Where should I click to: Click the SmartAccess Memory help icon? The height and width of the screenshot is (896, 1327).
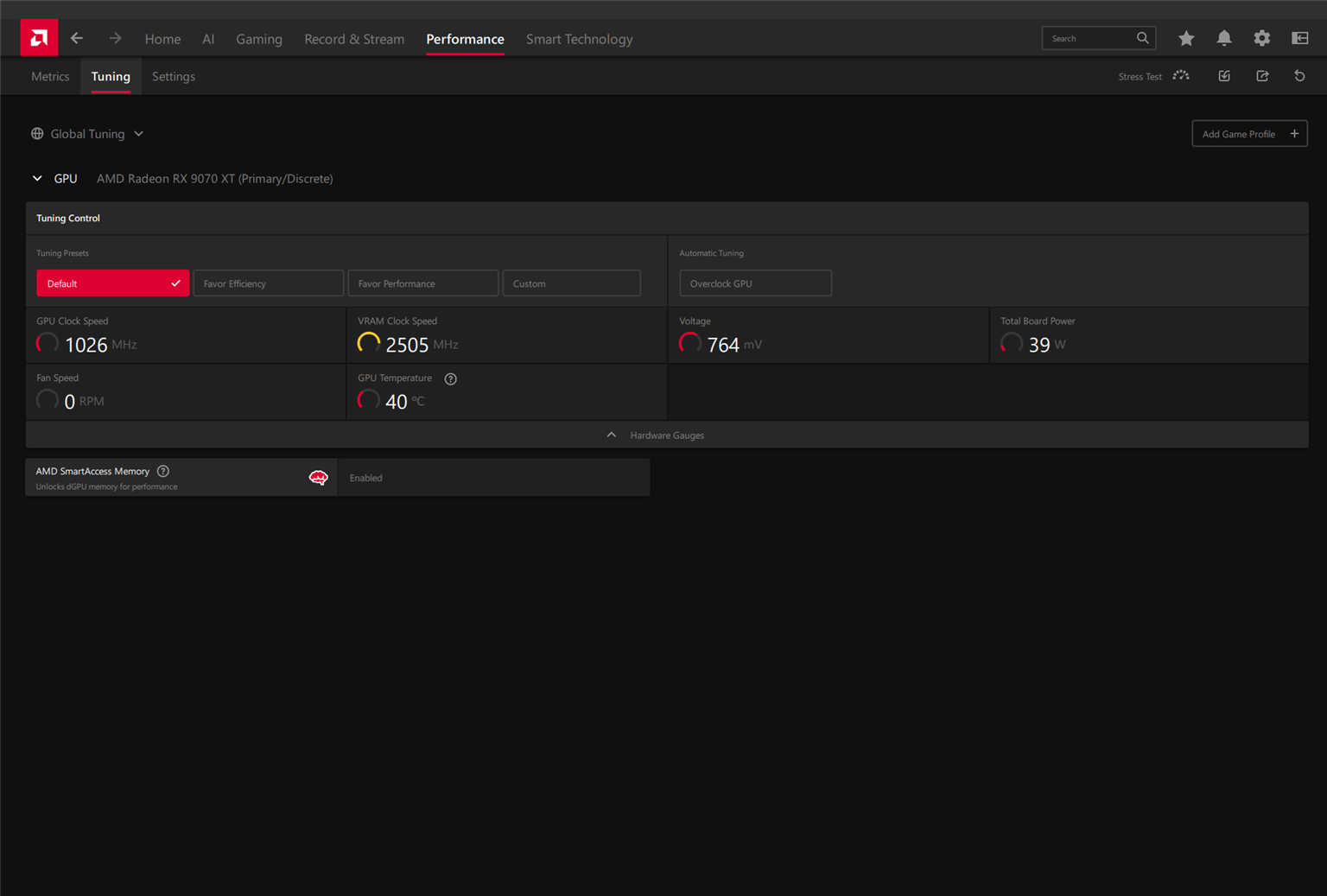coord(163,471)
